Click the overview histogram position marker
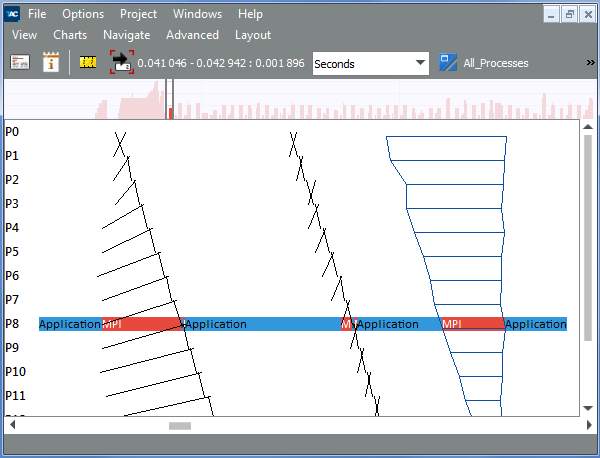Image resolution: width=600 pixels, height=458 pixels. pyautogui.click(x=170, y=99)
